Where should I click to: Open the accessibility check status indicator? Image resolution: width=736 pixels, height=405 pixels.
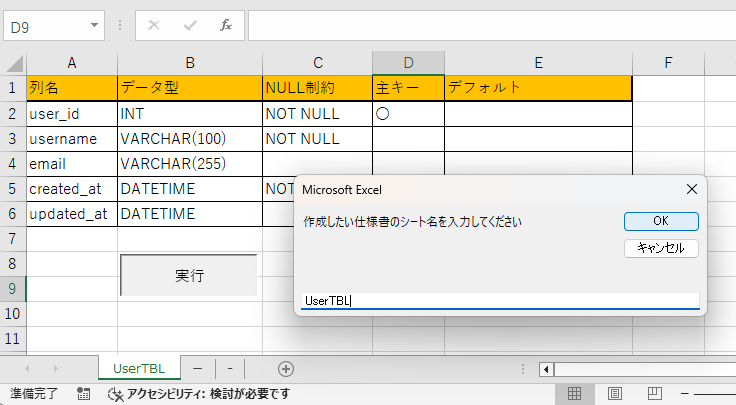198,394
